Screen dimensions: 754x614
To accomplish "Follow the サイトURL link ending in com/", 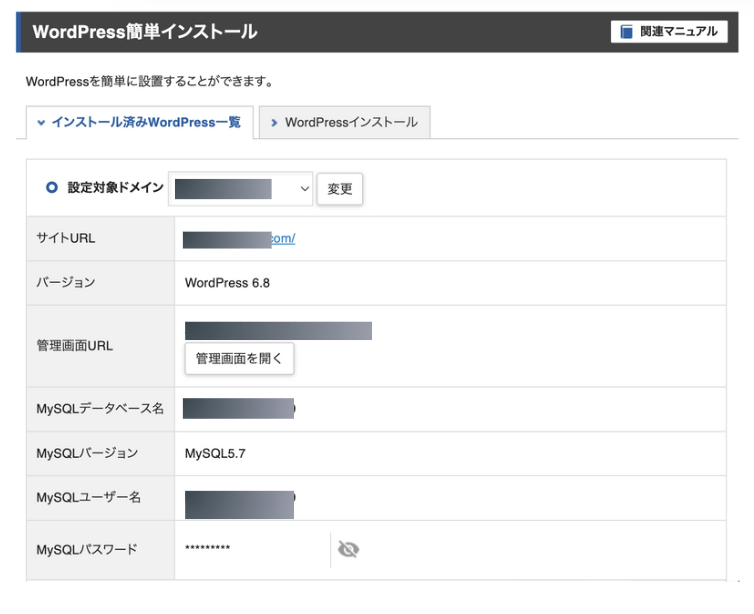I will [240, 239].
